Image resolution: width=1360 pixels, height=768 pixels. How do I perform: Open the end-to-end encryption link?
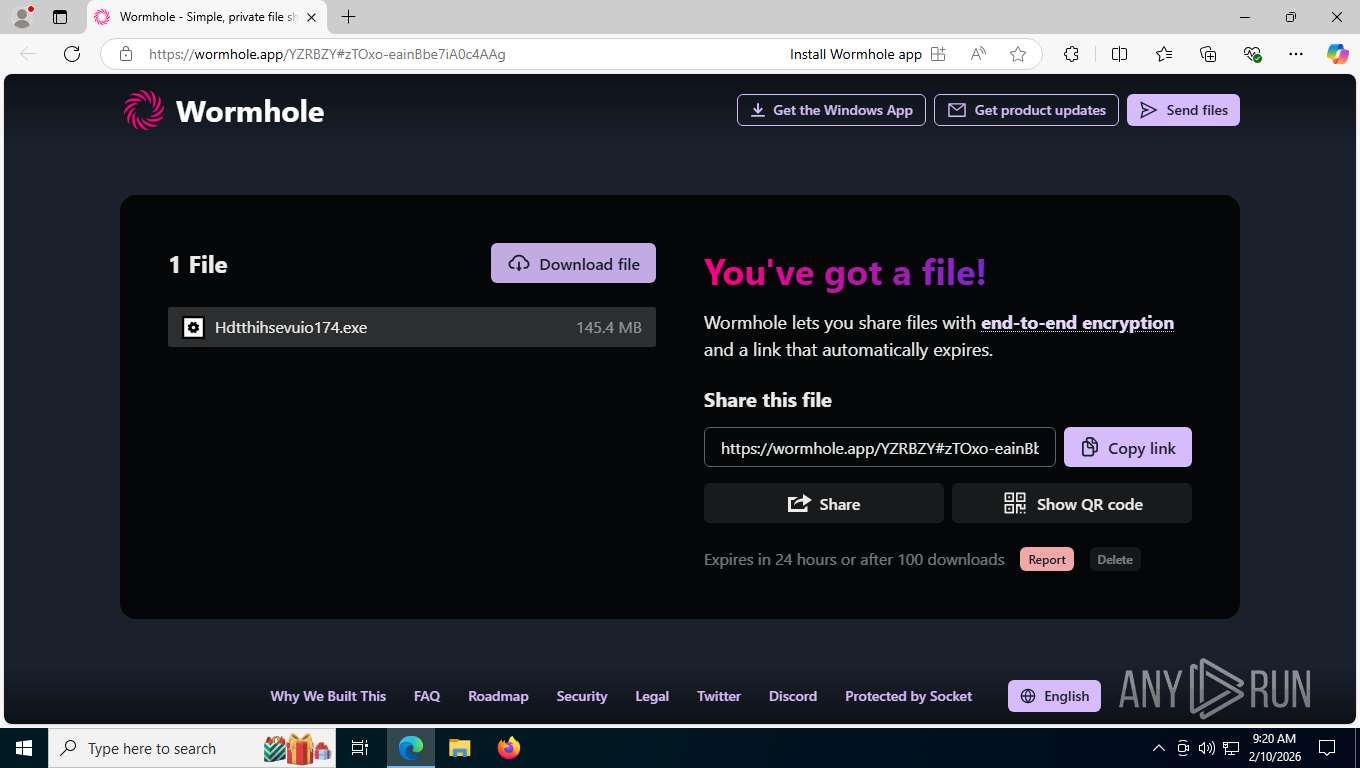click(1077, 322)
